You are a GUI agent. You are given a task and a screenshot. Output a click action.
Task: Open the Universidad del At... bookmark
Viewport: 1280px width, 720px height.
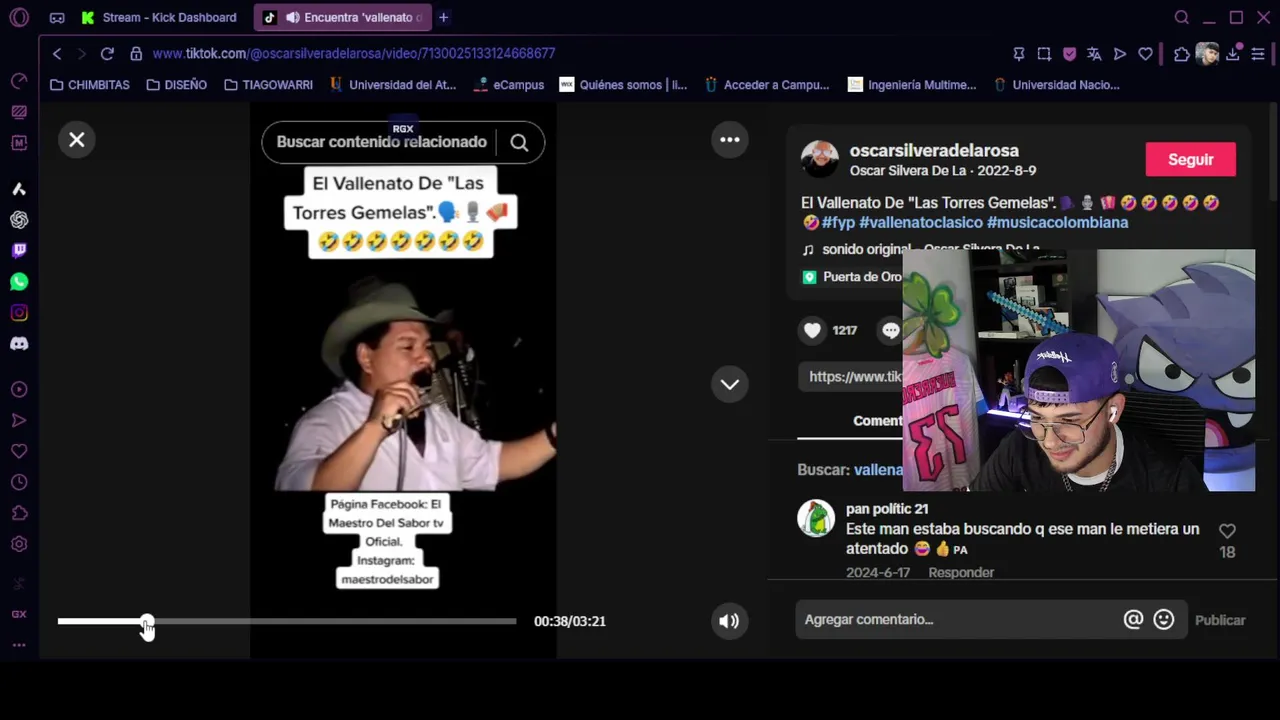point(393,85)
